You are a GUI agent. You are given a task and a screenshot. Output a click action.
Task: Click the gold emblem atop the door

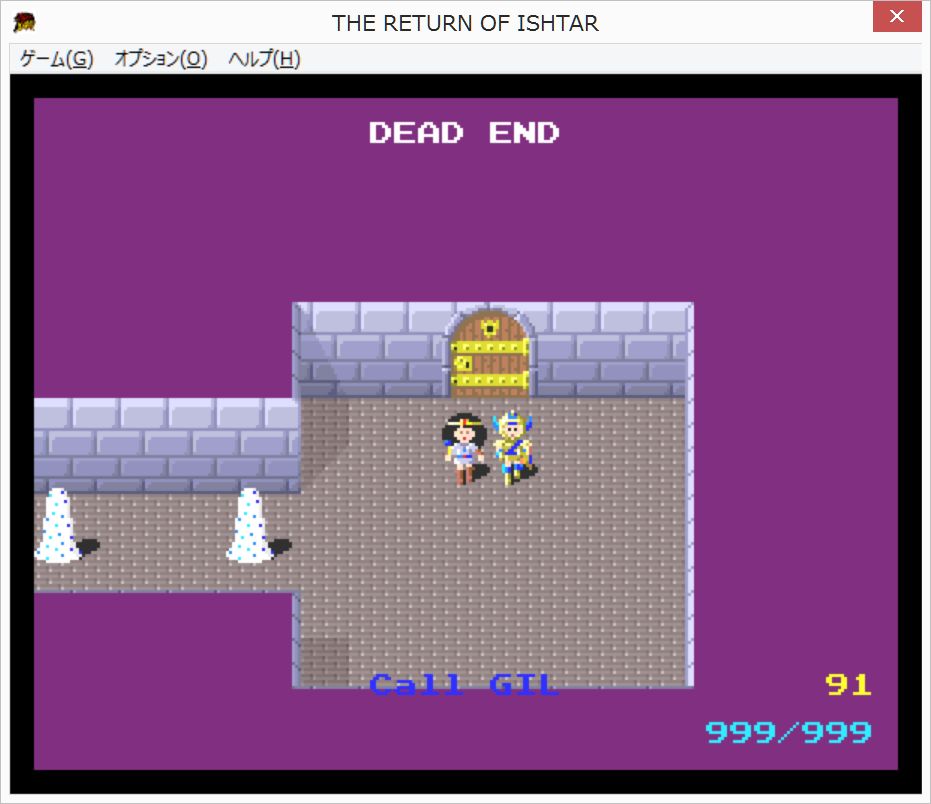click(x=489, y=326)
